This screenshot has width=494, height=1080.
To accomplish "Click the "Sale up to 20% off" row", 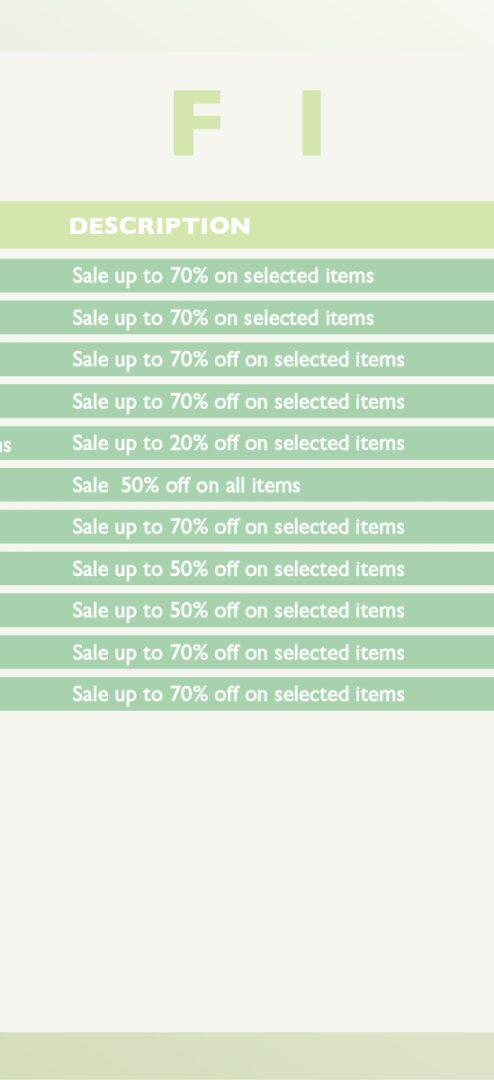I will point(247,443).
